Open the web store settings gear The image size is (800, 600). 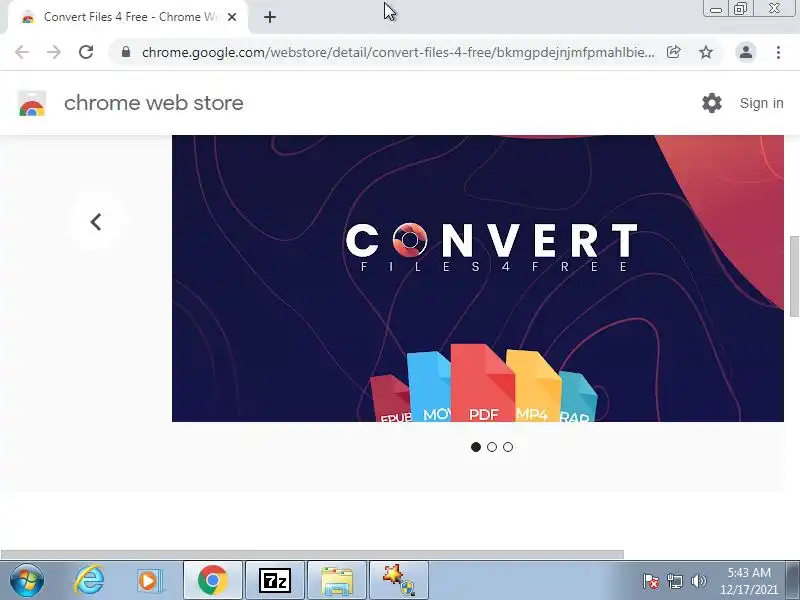coord(711,103)
